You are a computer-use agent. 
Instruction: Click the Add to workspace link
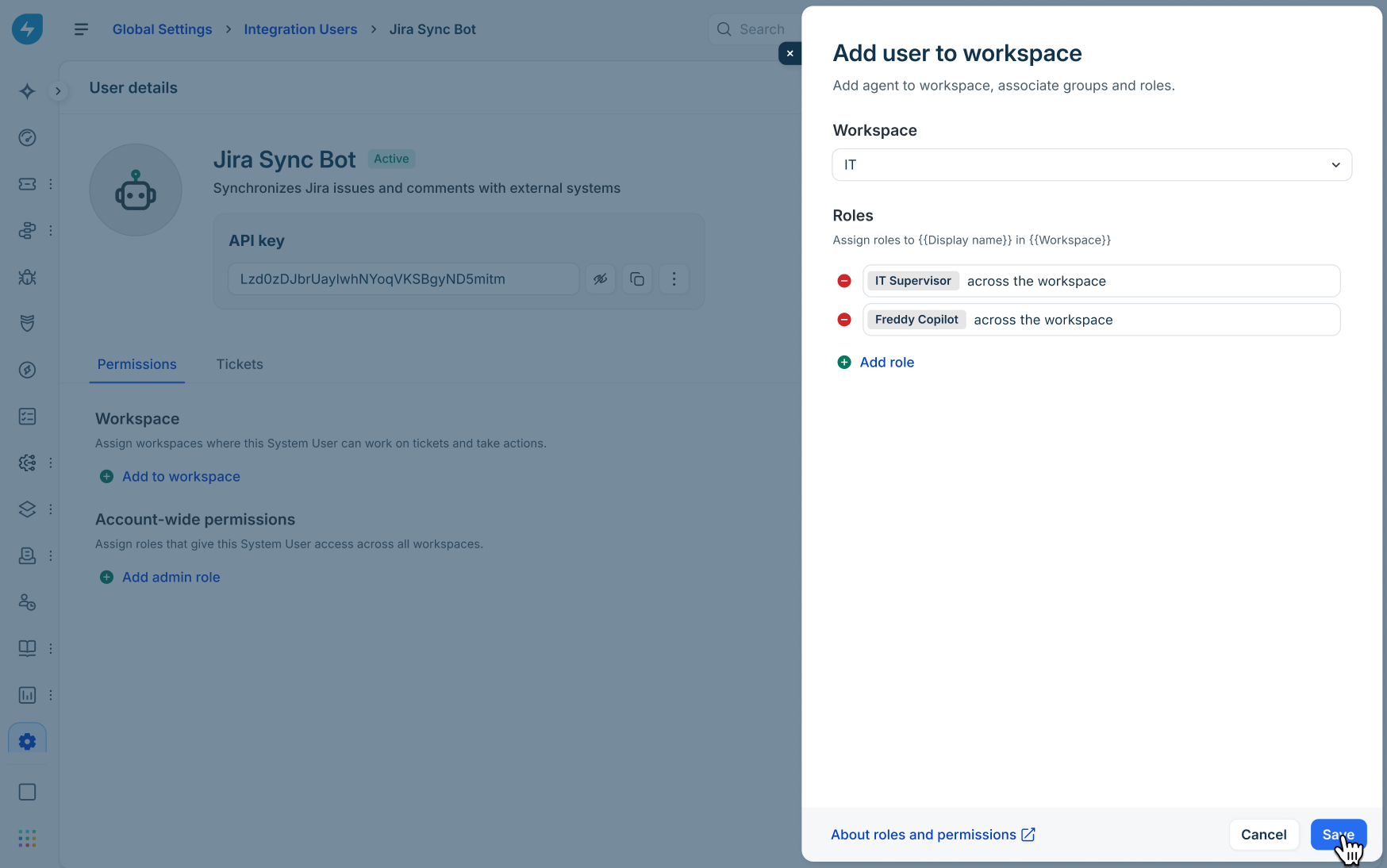pyautogui.click(x=181, y=477)
